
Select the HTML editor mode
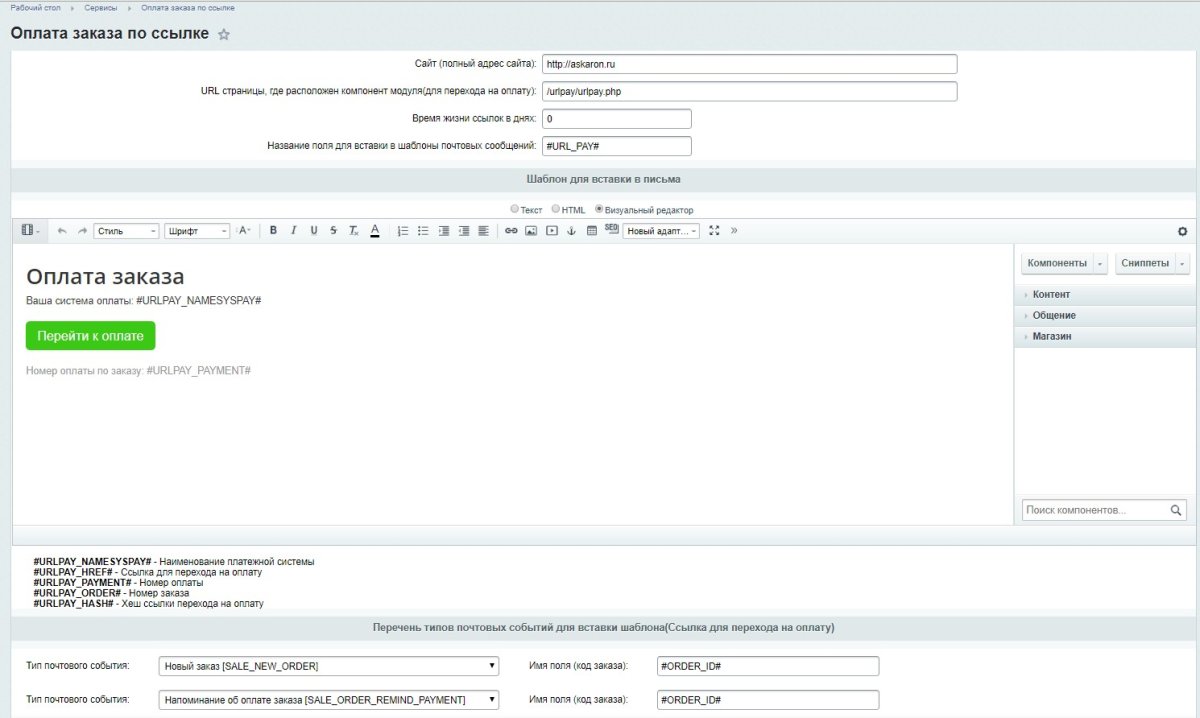(556, 210)
